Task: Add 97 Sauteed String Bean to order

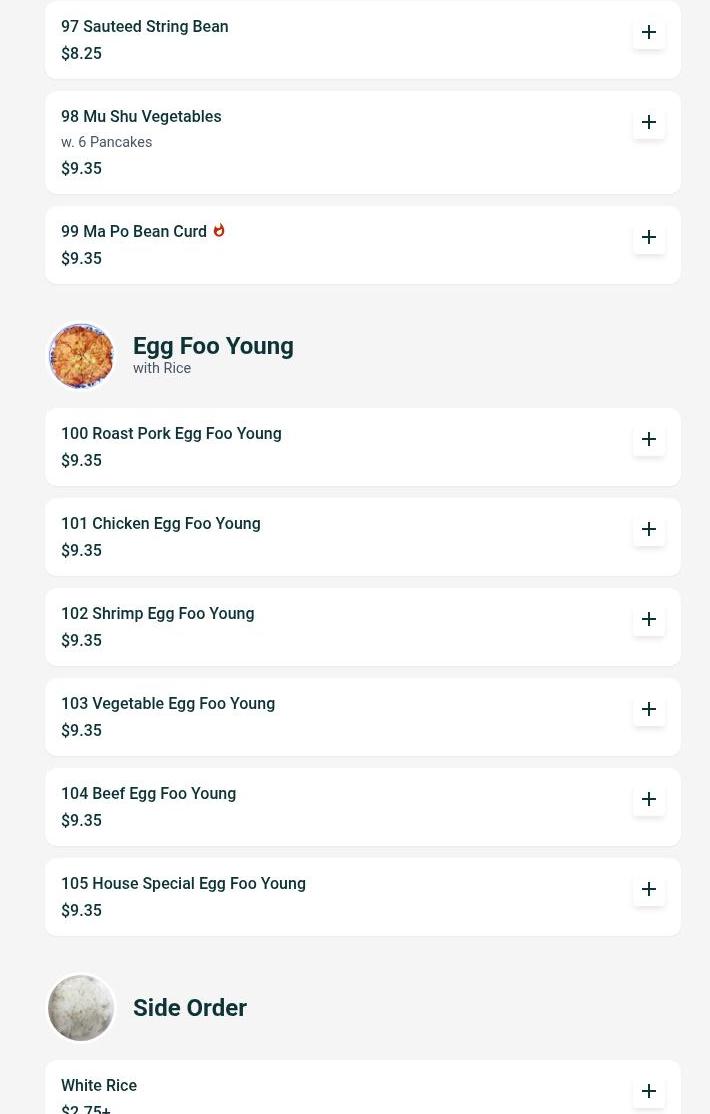Action: (x=649, y=32)
